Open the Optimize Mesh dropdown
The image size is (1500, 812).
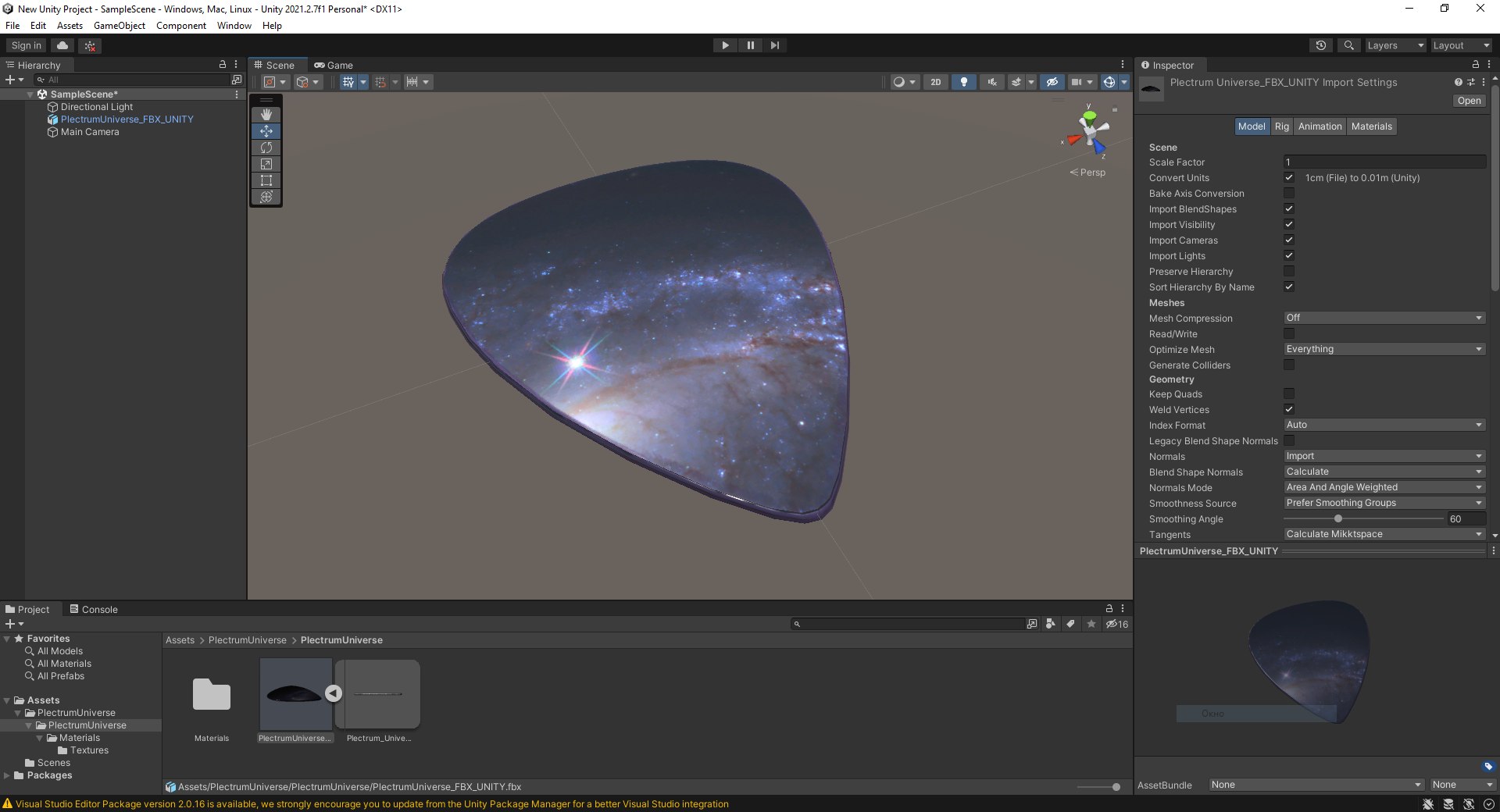(1384, 349)
